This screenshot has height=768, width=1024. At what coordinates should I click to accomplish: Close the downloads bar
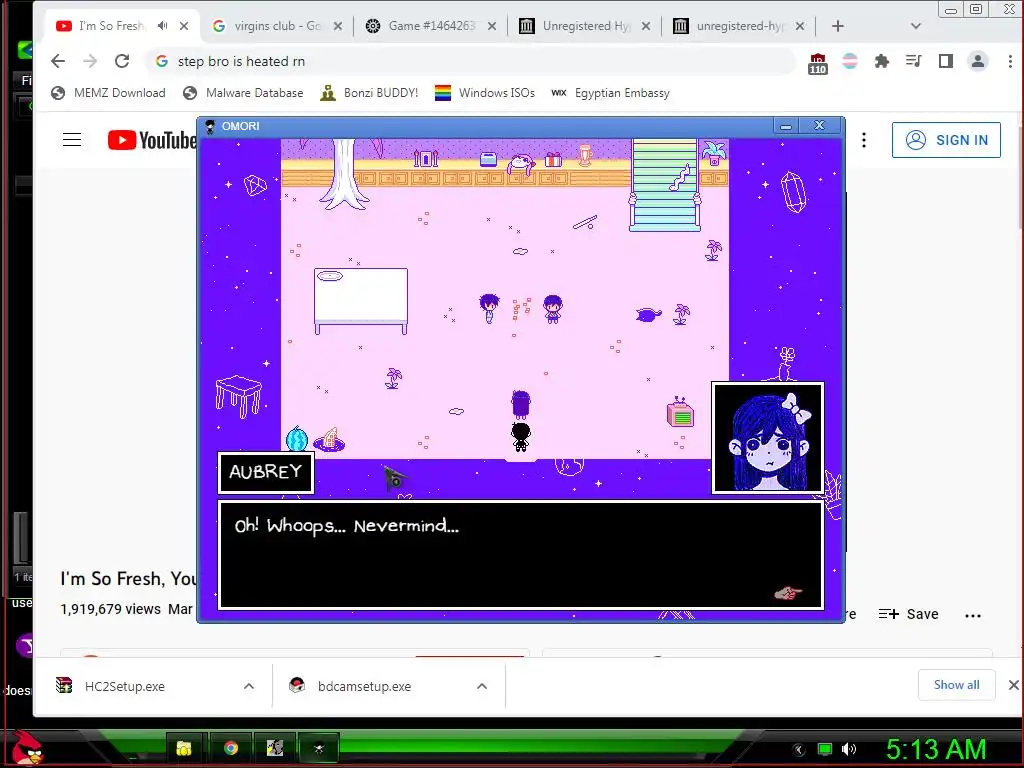click(x=1013, y=684)
